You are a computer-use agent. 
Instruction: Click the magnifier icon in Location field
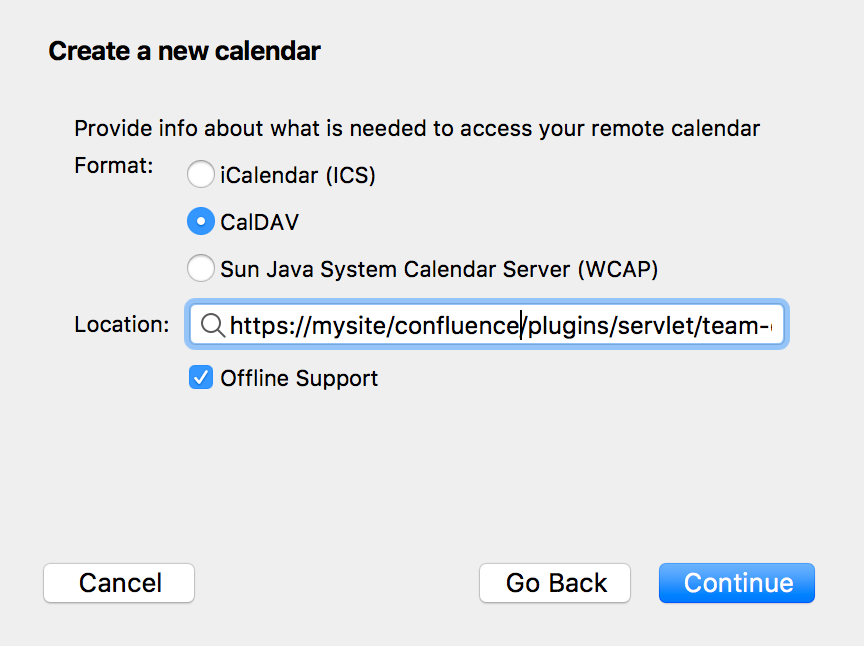coord(213,325)
